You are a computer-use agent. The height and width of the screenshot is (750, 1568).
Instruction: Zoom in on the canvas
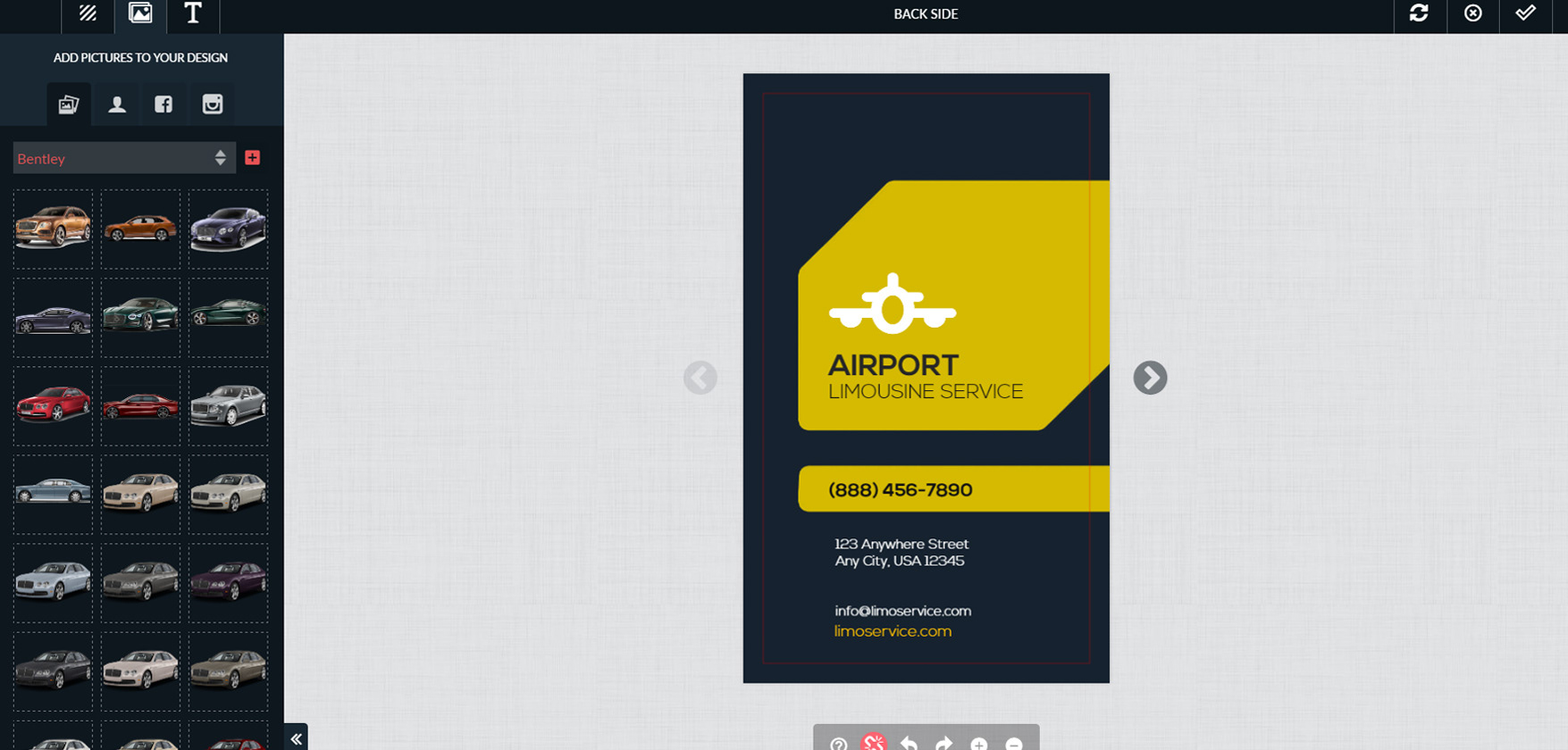[x=979, y=744]
